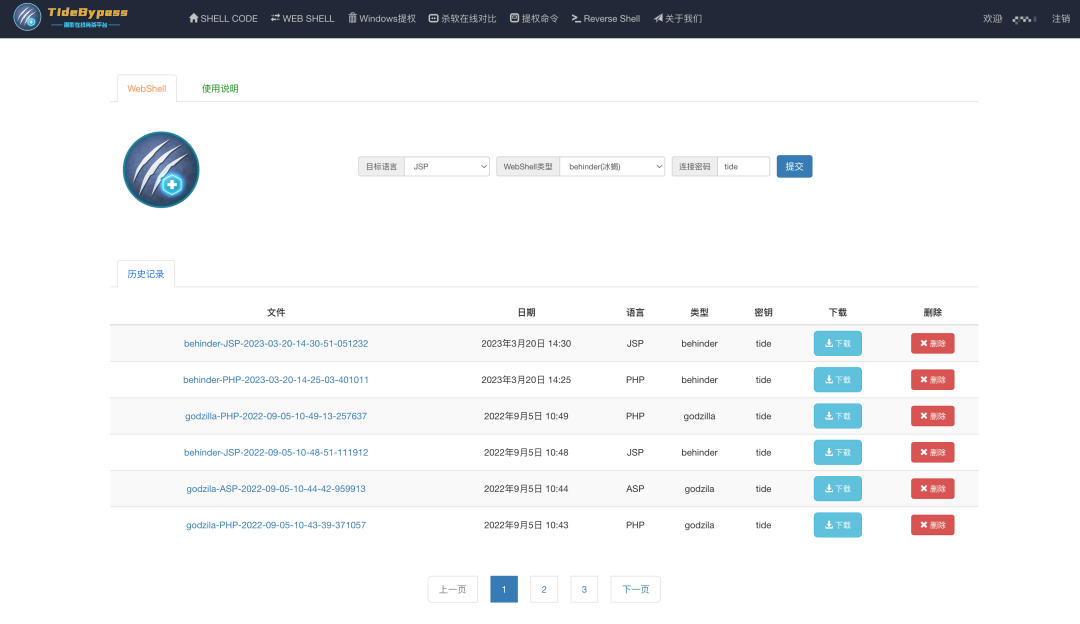This screenshot has width=1080, height=624.
Task: Click the TideBypass logo in the navbar
Action: [x=71, y=17]
